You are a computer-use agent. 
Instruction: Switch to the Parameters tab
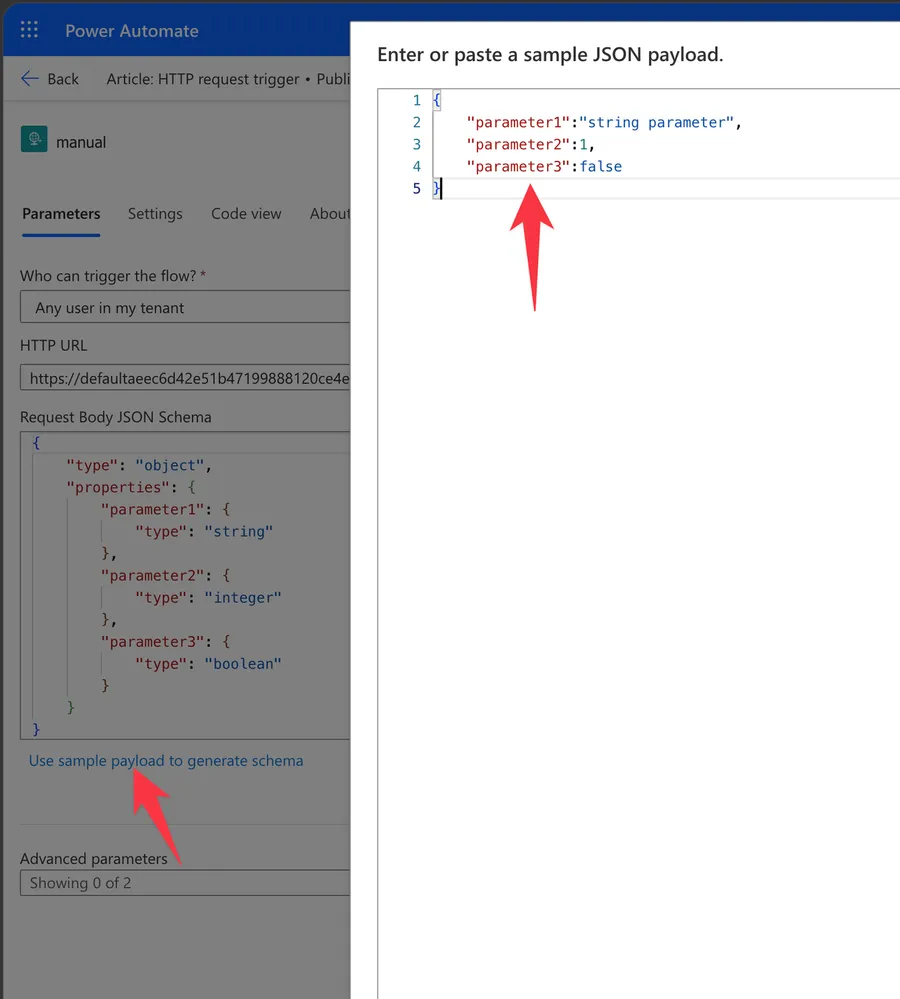click(x=61, y=213)
